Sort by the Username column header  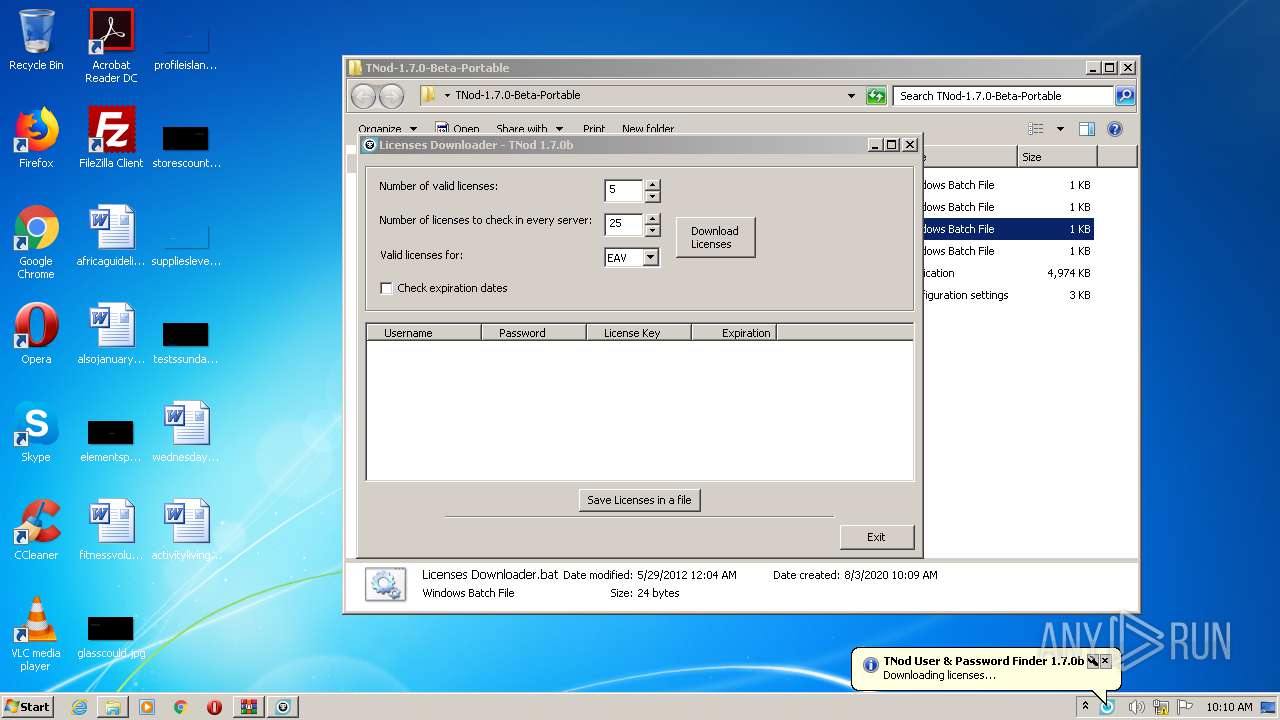pos(424,333)
